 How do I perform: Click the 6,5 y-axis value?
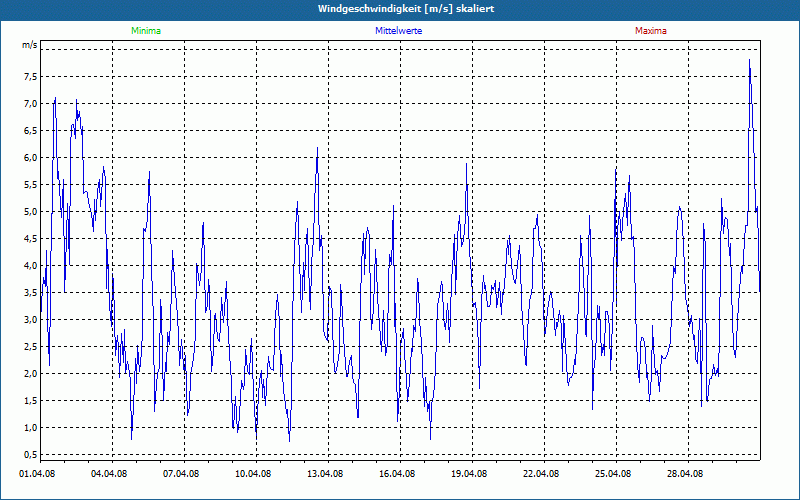click(30, 131)
